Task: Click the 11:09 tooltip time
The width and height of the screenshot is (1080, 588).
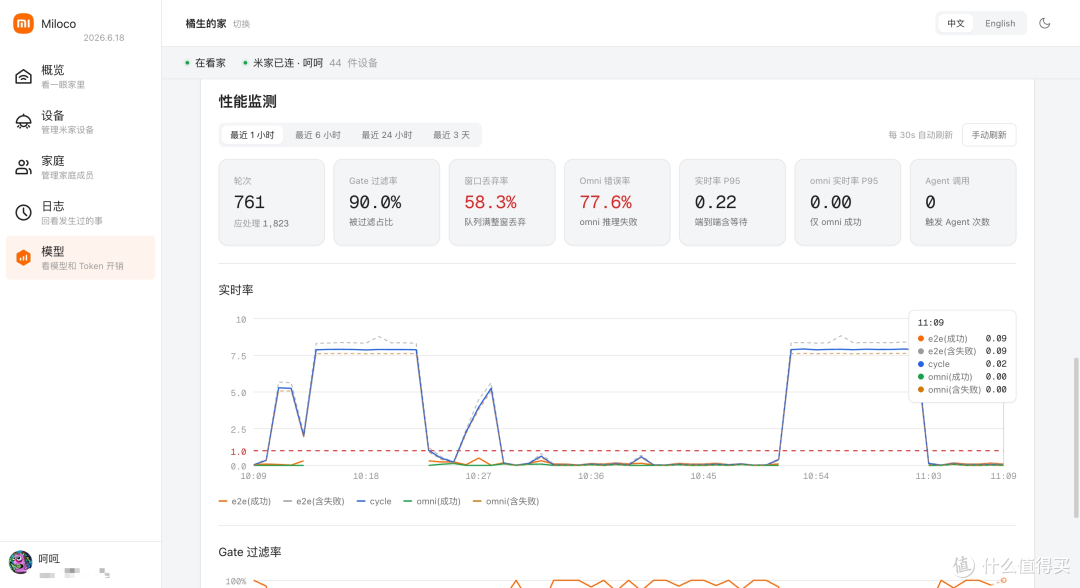Action: click(x=931, y=323)
